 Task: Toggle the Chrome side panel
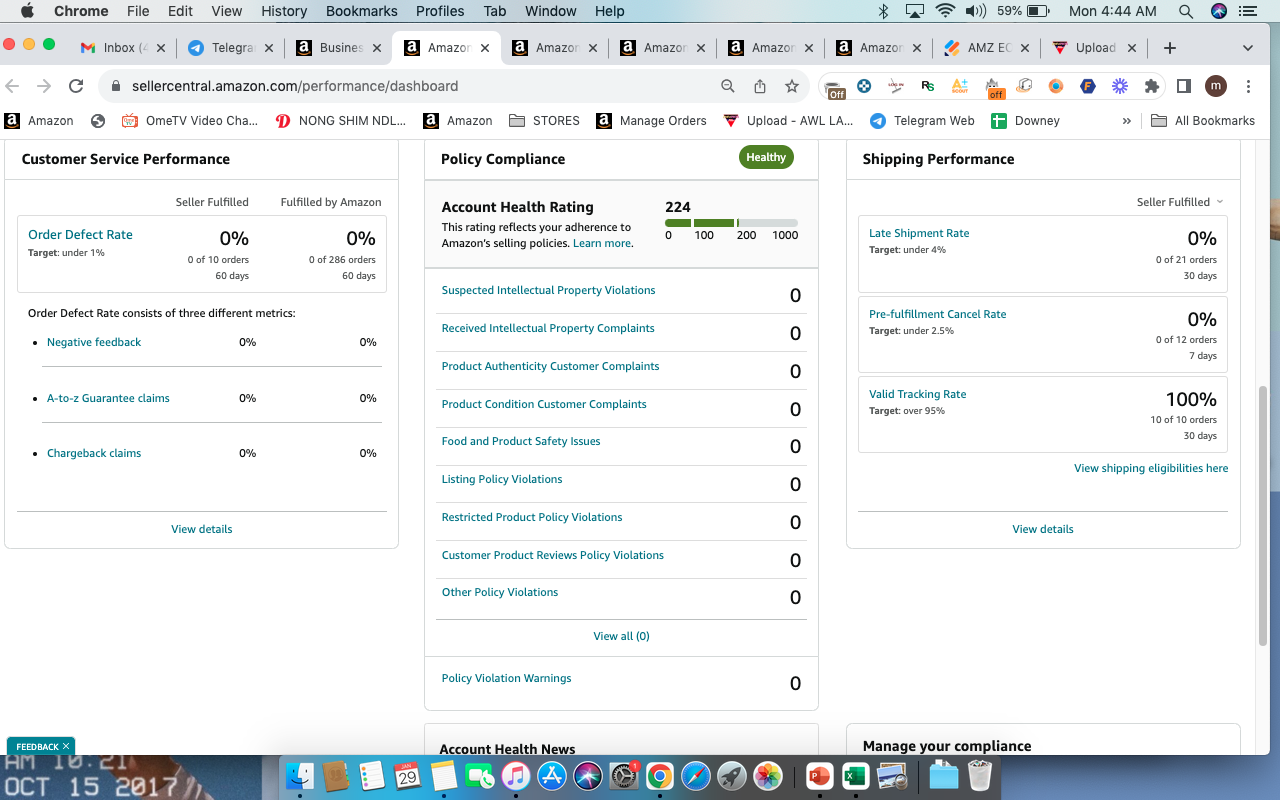1184,86
